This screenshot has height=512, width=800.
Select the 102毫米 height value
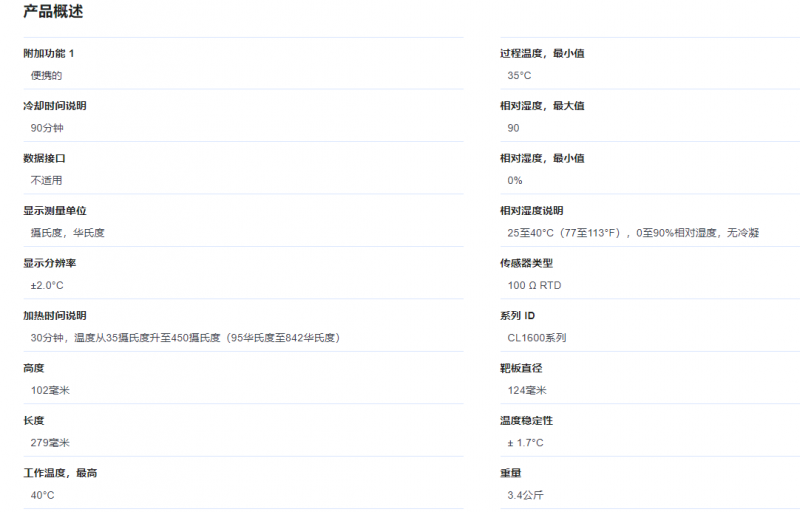click(x=50, y=390)
